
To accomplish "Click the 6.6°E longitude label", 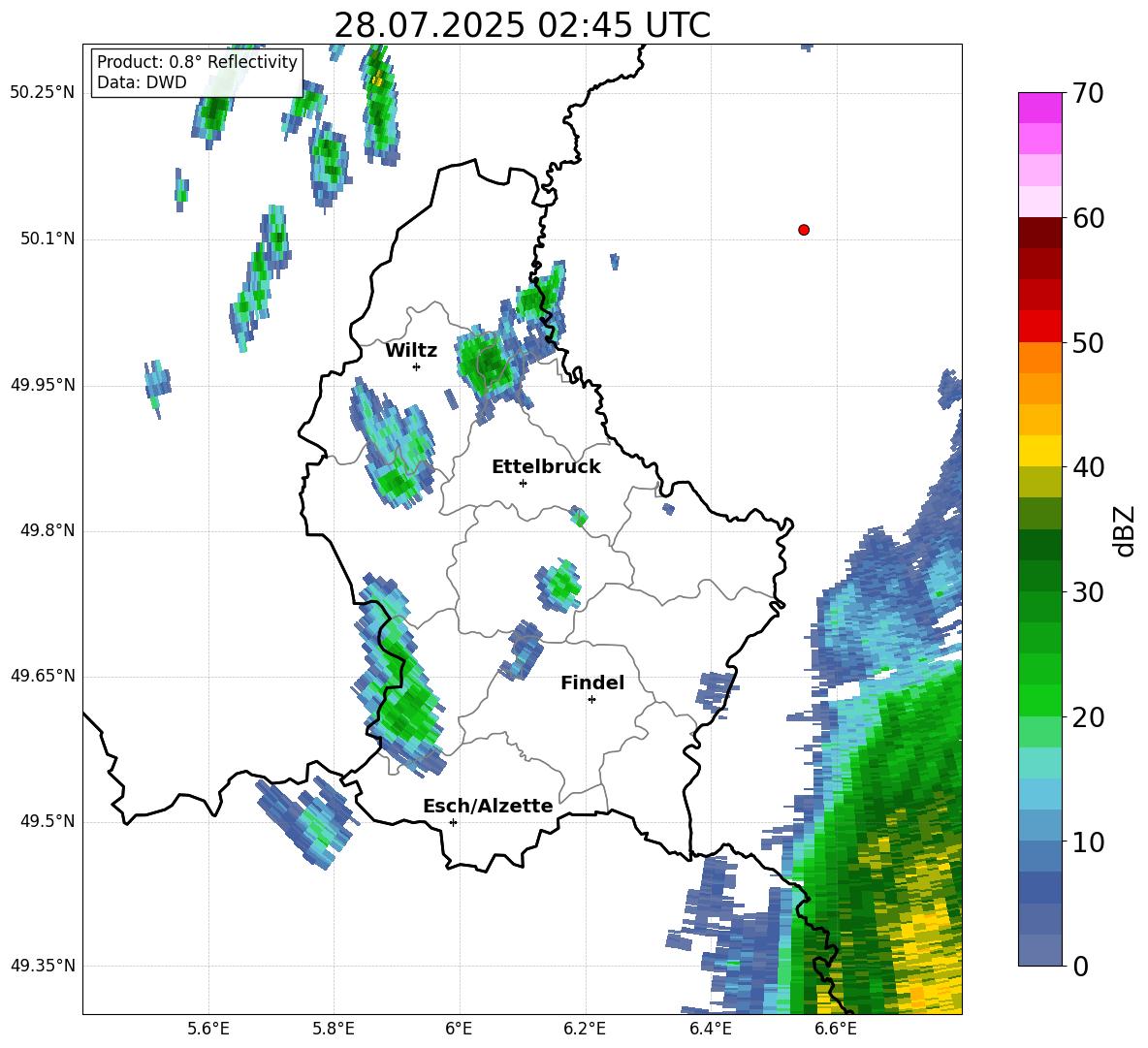I will 836,1030.
